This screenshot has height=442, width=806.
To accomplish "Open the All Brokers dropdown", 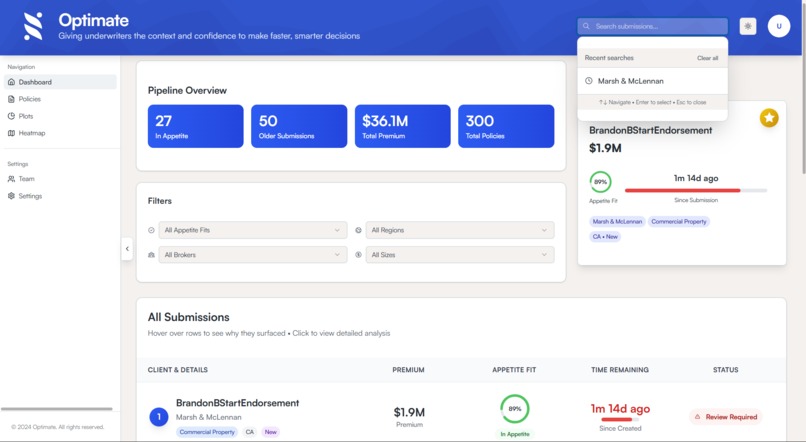I will (x=252, y=255).
